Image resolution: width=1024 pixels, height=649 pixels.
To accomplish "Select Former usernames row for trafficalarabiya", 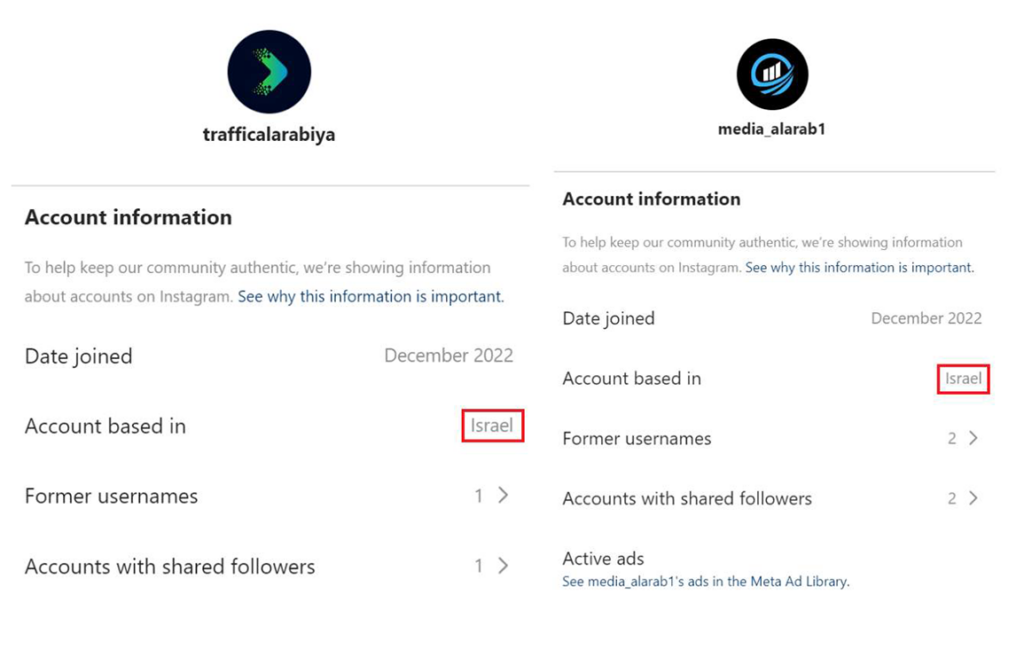I will [112, 496].
